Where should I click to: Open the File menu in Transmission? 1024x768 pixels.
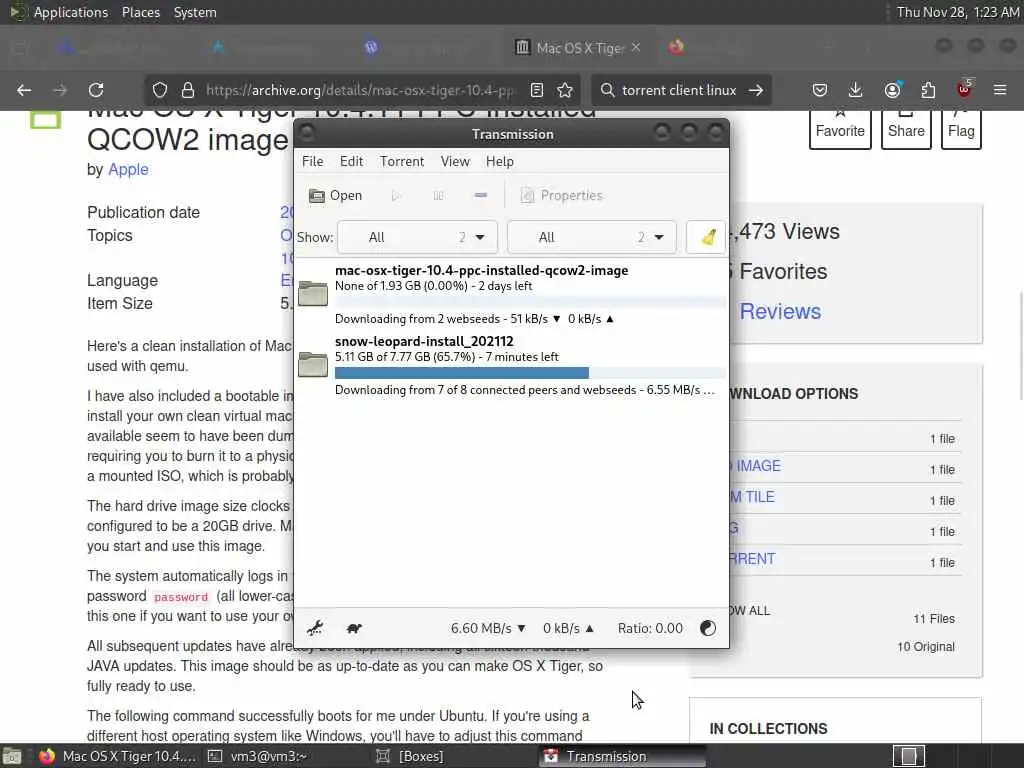pos(312,161)
